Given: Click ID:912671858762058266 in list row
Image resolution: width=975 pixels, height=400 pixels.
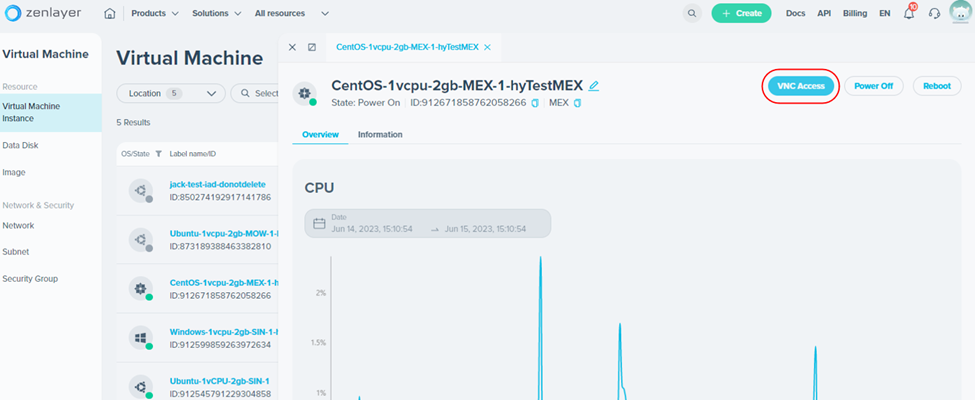Looking at the screenshot, I should point(220,295).
